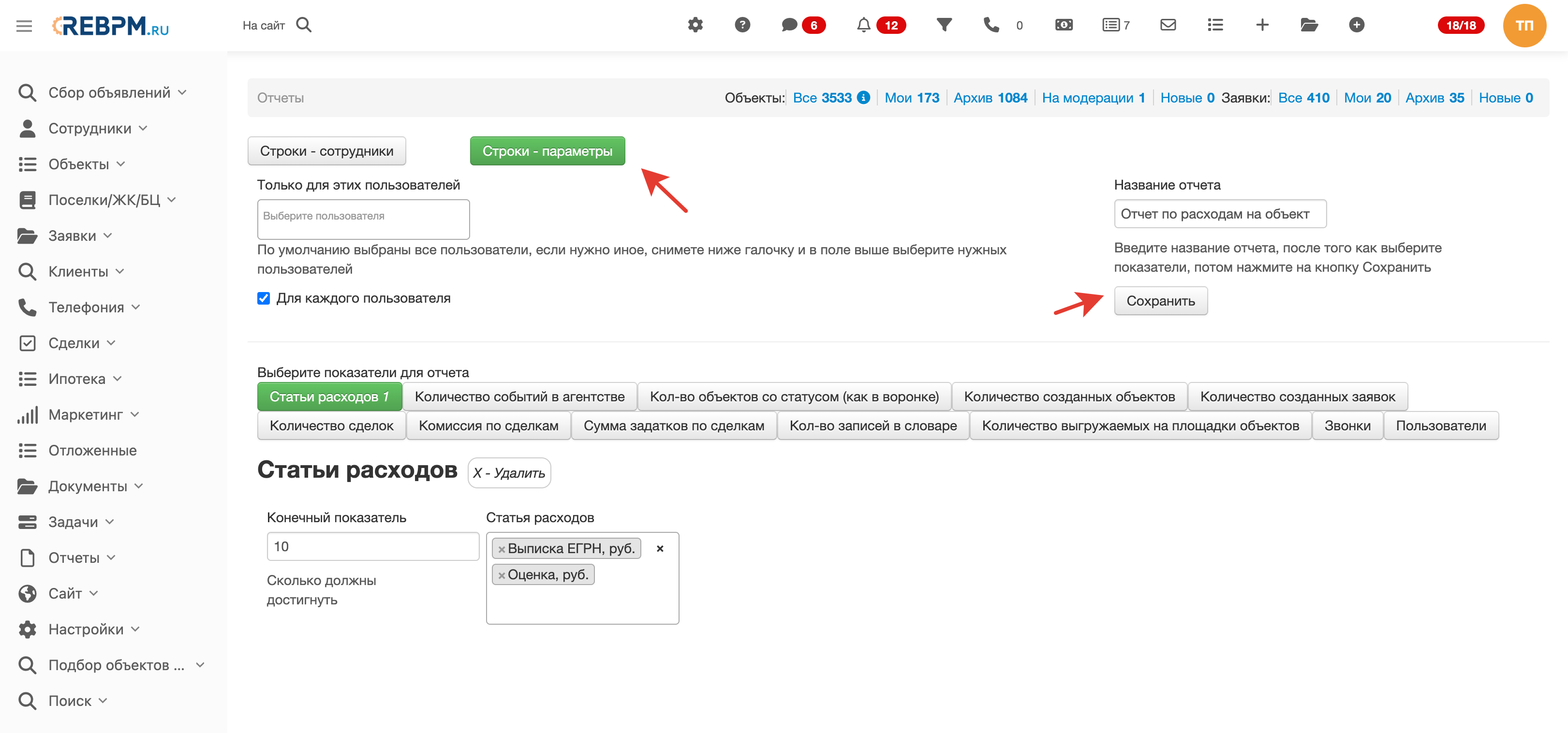Open chat messages icon with 6 badge
This screenshot has width=1568, height=733.
click(789, 25)
